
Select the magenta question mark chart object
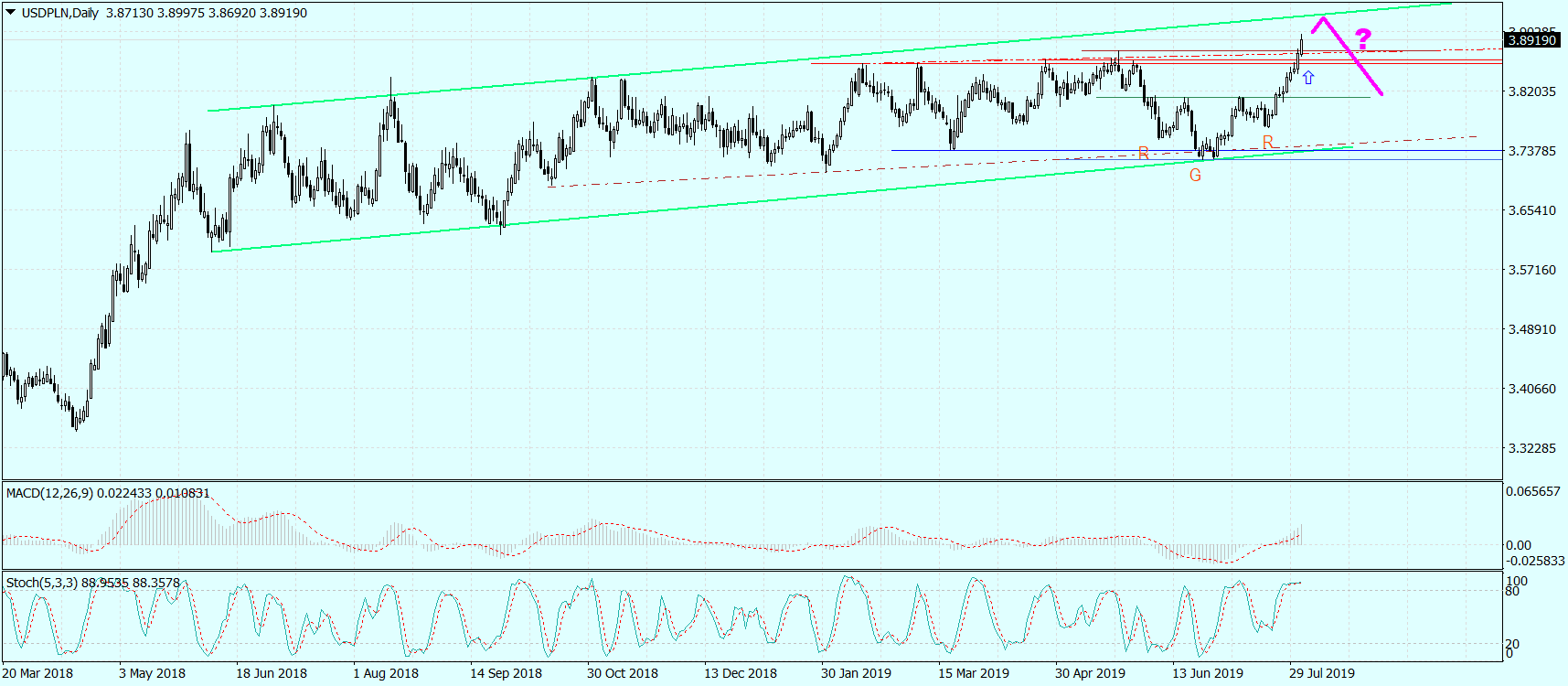[1363, 39]
